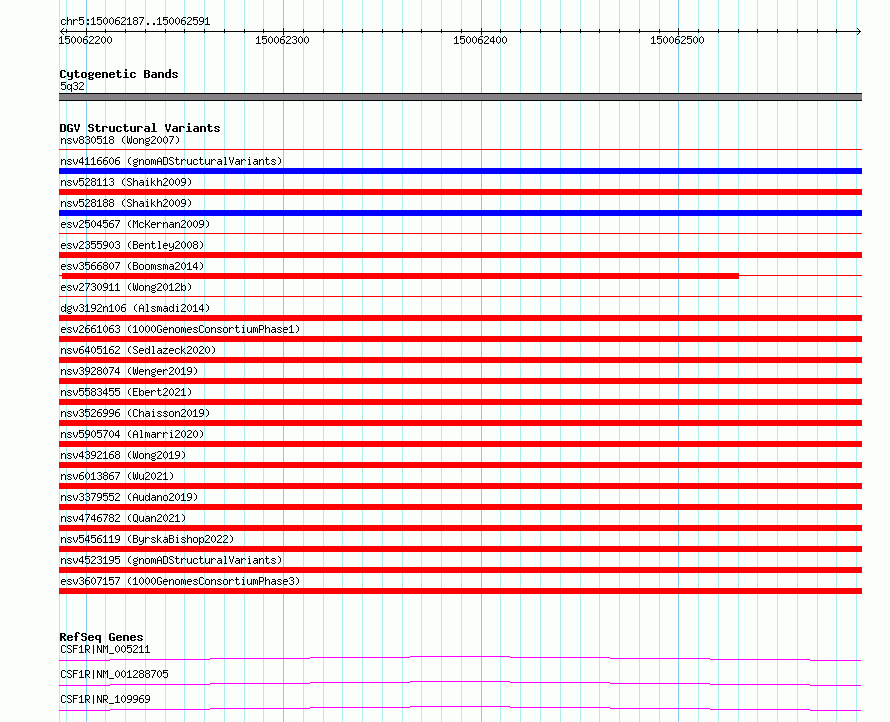Click the red bar under nsv5456119
The width and height of the screenshot is (890, 722).
[x=460, y=549]
